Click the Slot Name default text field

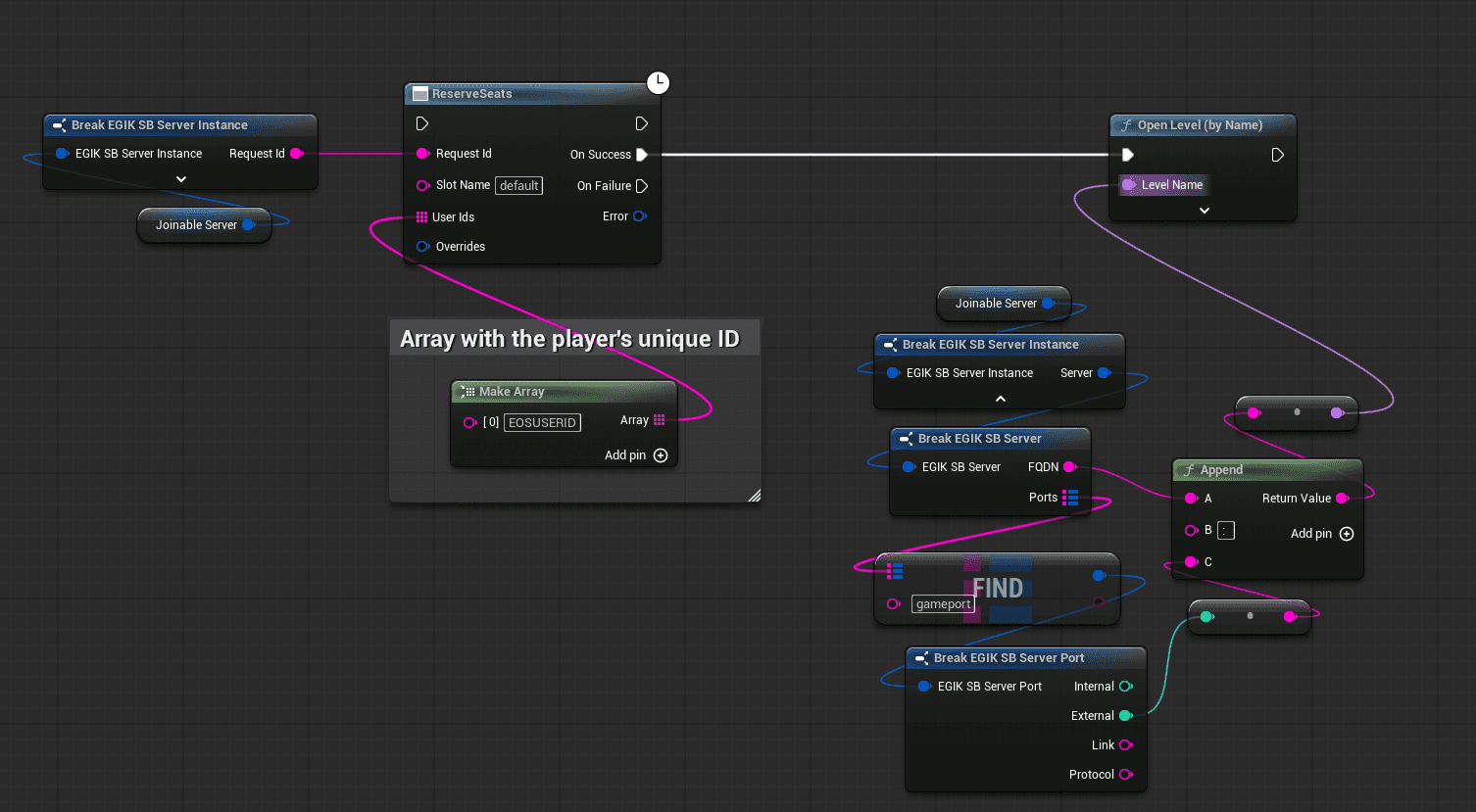pyautogui.click(x=518, y=186)
